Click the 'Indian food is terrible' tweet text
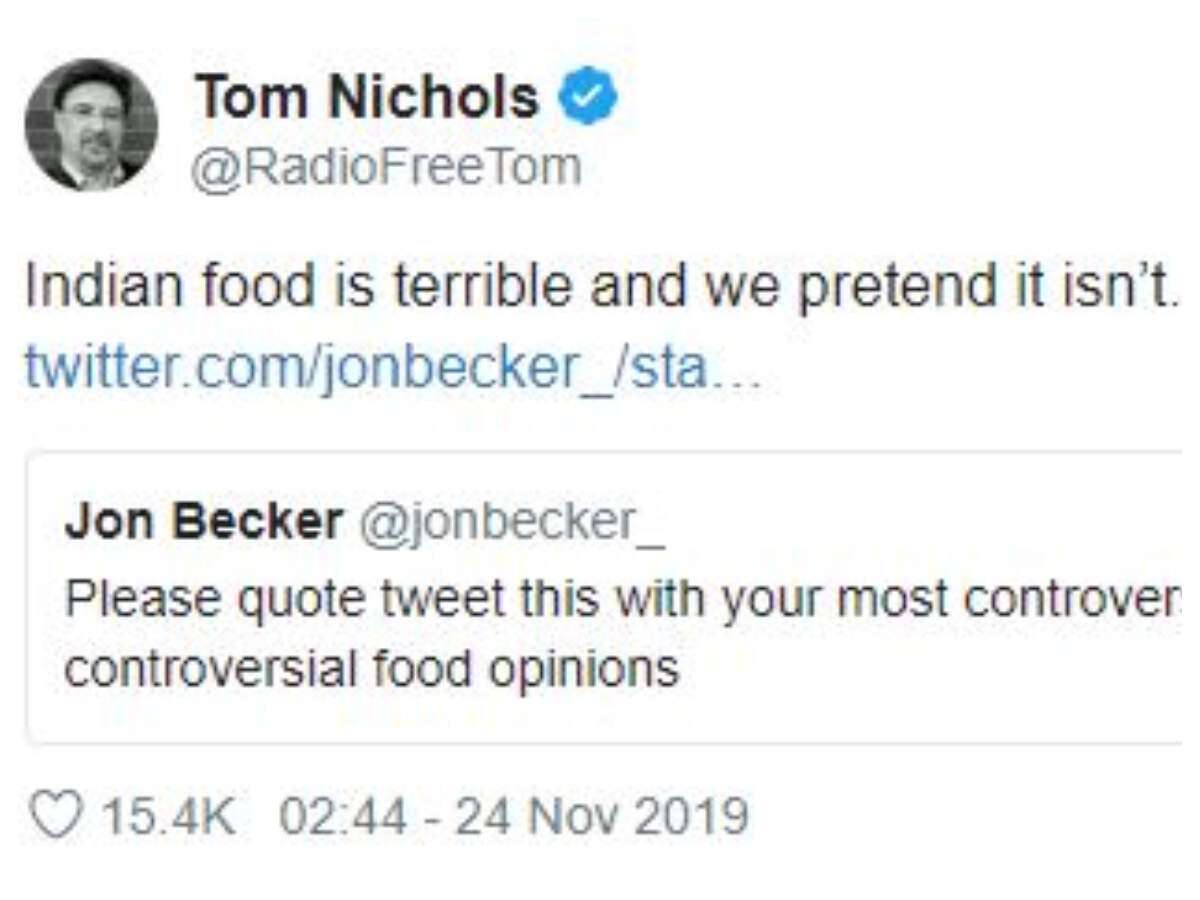The height and width of the screenshot is (900, 1200). [600, 288]
